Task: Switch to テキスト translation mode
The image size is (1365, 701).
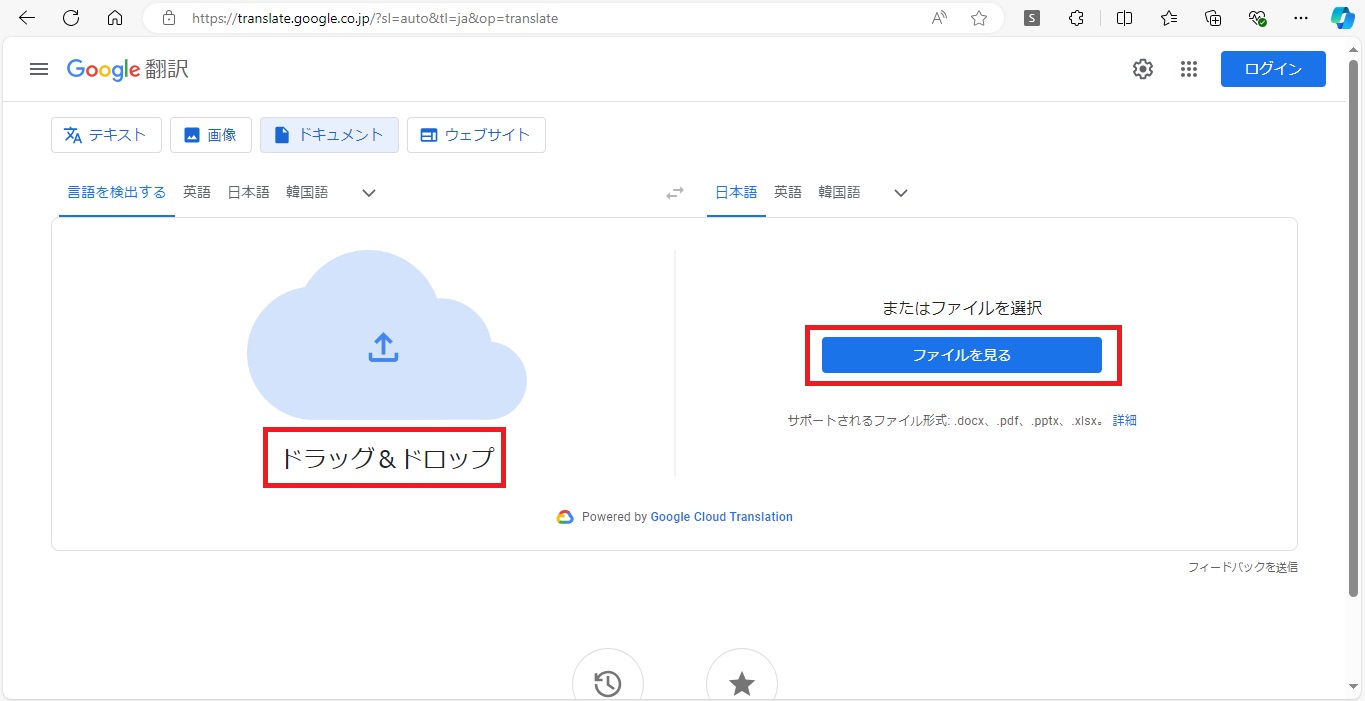Action: tap(106, 135)
